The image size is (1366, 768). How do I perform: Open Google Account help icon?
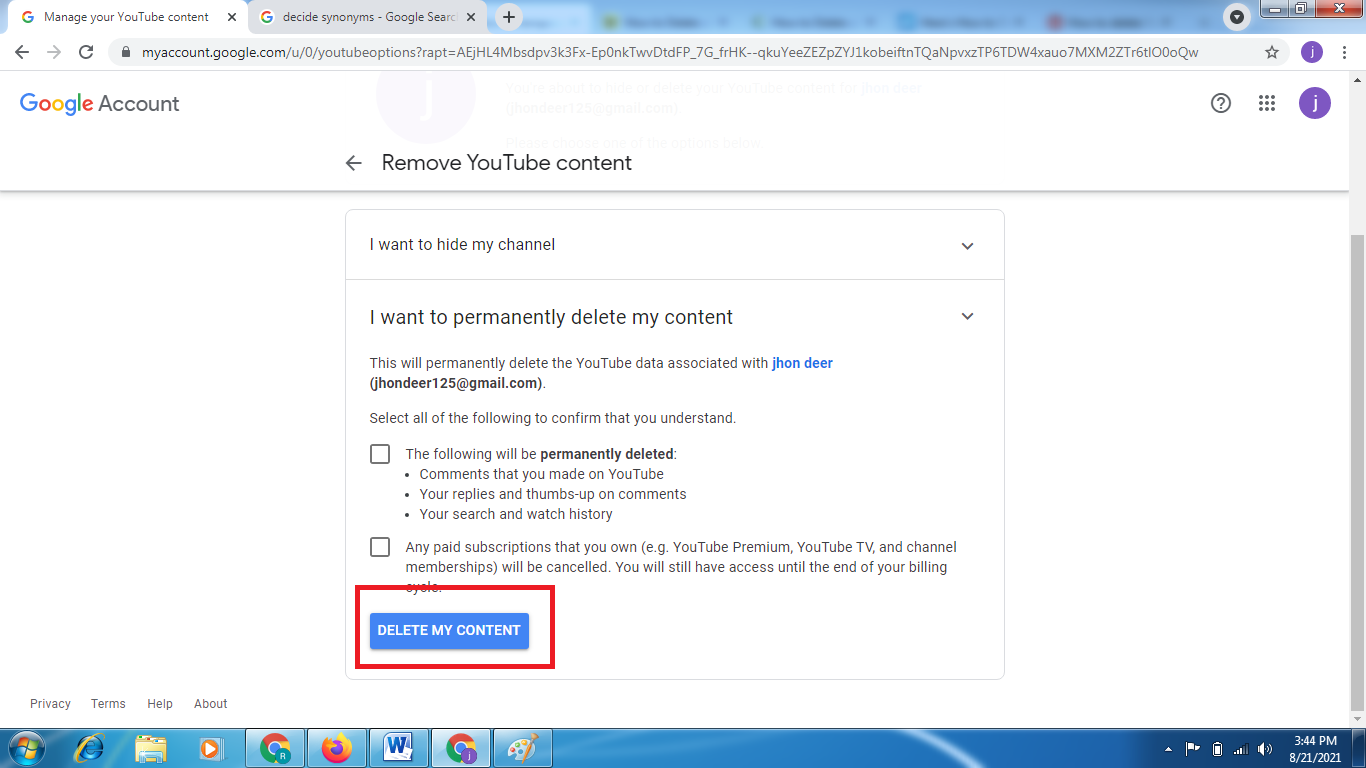click(x=1220, y=103)
